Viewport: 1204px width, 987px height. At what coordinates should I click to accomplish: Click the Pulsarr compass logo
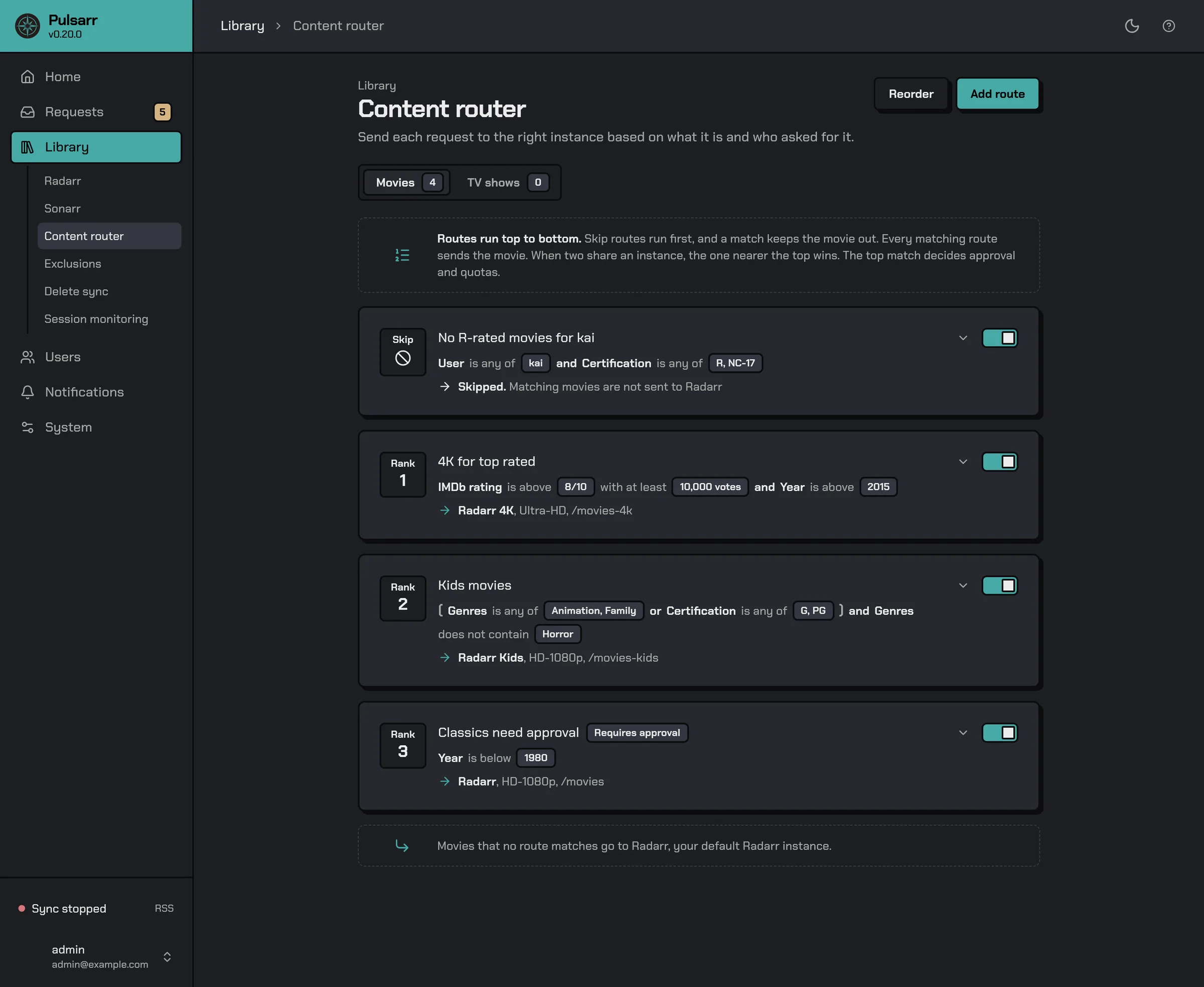(27, 26)
